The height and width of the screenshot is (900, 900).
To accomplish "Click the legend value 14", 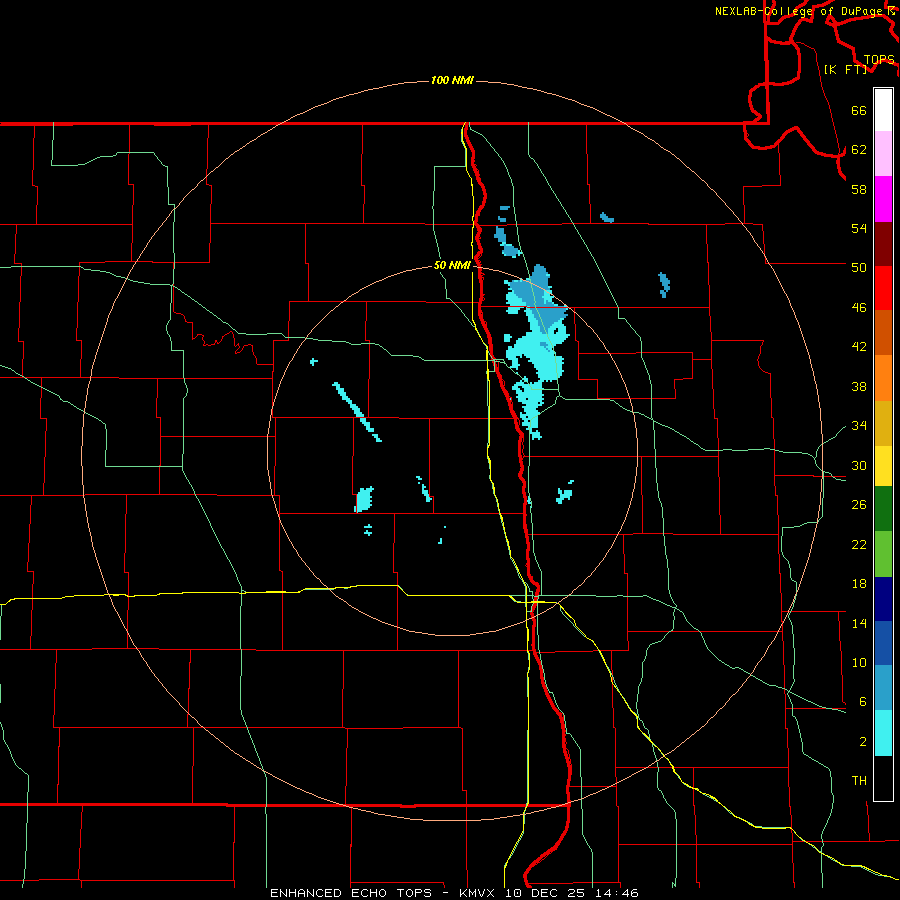I will [859, 623].
